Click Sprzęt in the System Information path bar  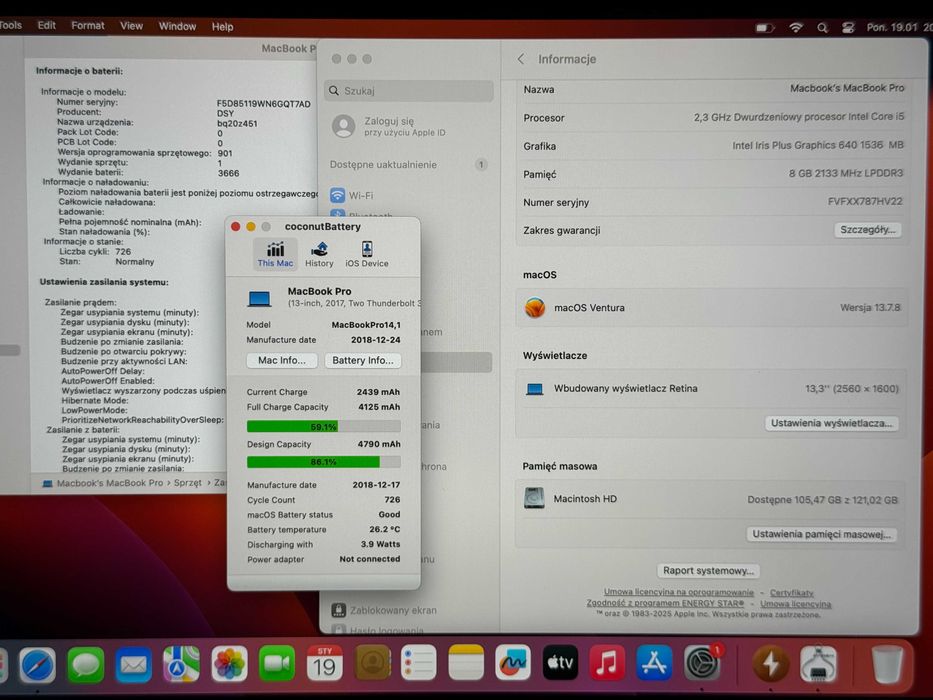(x=187, y=483)
